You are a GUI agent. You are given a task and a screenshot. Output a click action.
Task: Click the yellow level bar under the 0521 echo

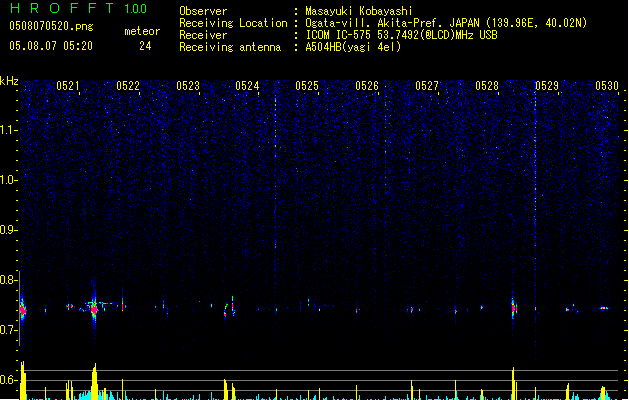pyautogui.click(x=94, y=382)
